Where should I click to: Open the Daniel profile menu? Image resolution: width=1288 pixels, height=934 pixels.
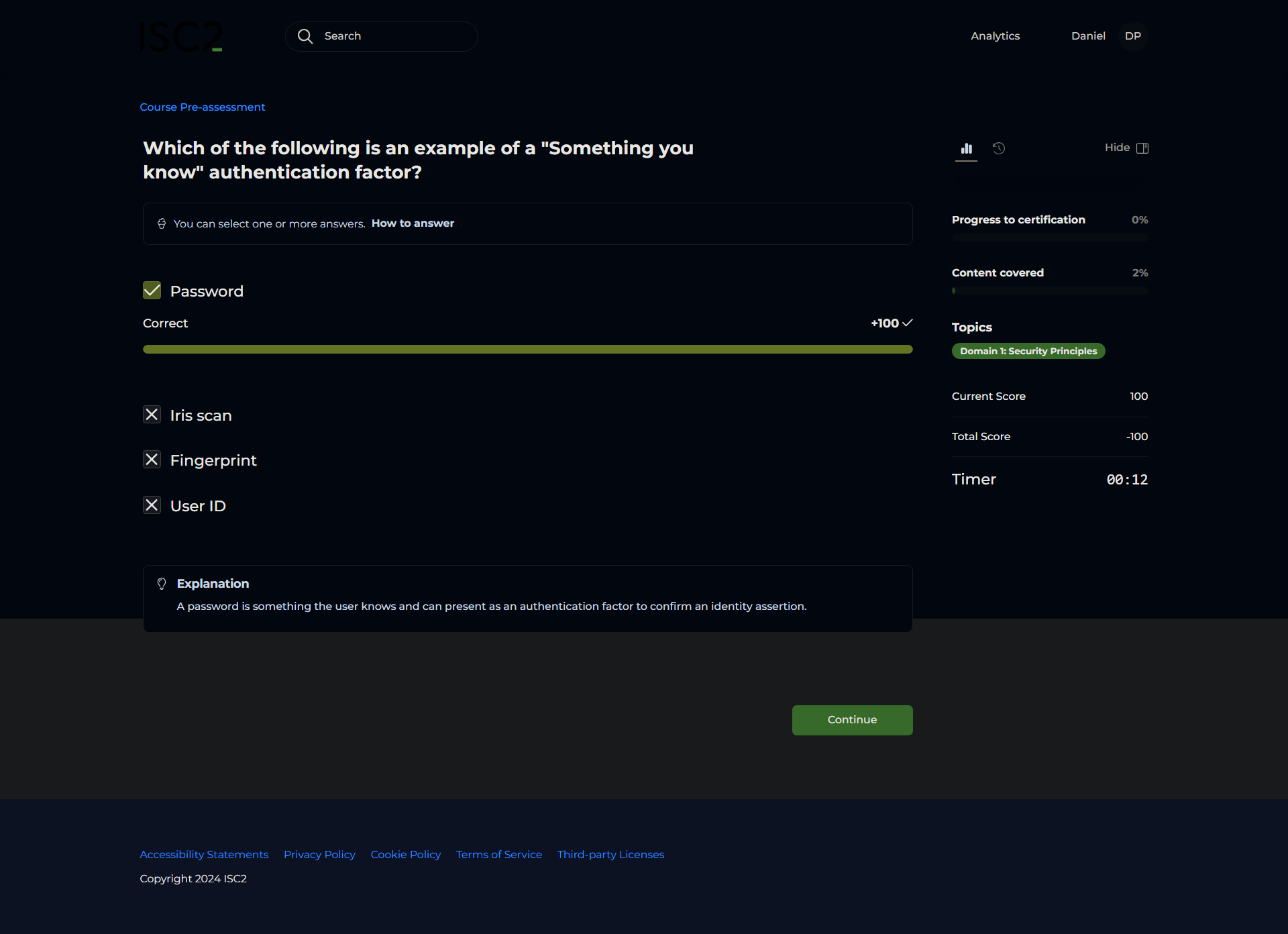click(x=1087, y=36)
